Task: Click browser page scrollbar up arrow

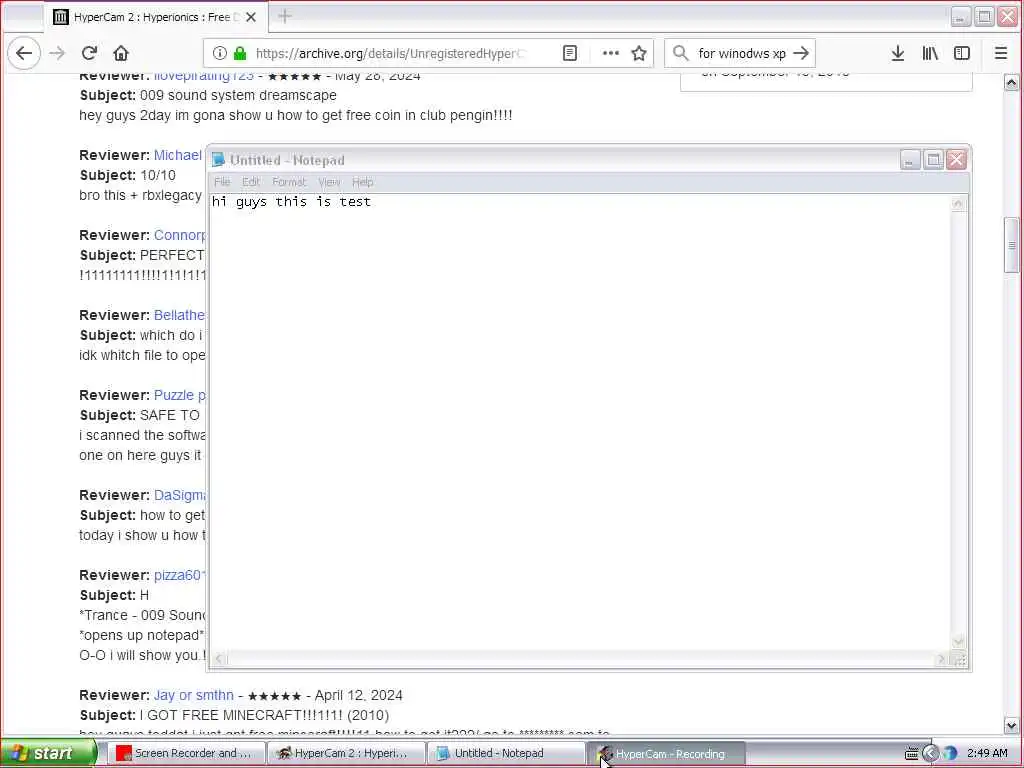Action: pyautogui.click(x=1012, y=83)
